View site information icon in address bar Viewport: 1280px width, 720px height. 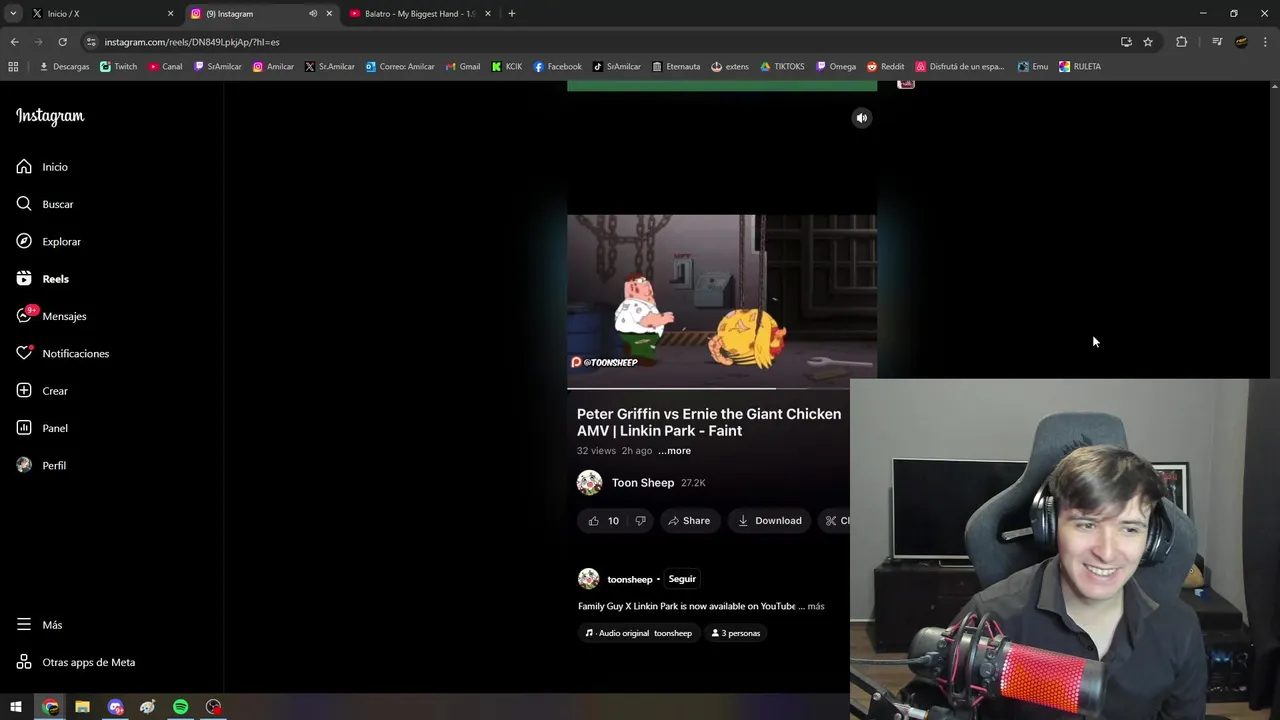tap(91, 42)
